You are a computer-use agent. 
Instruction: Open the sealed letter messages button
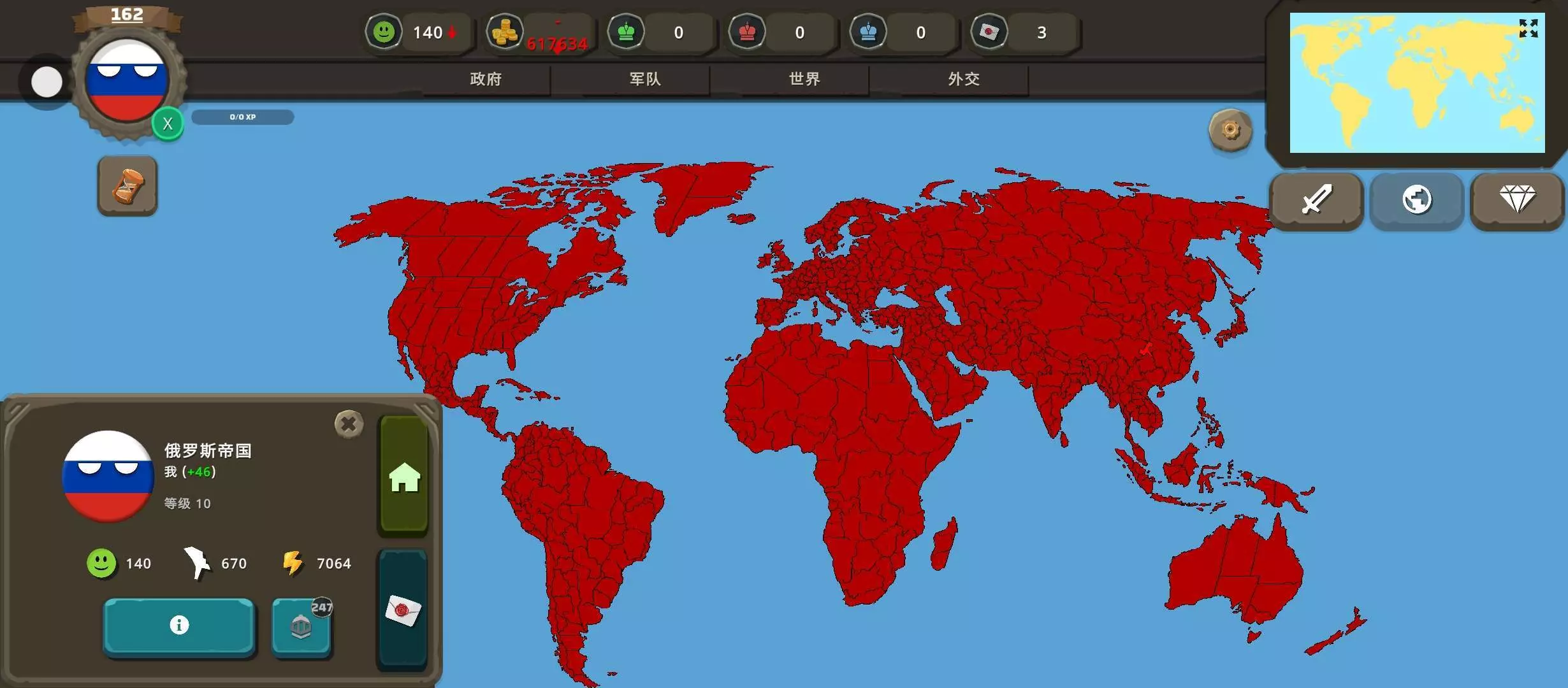click(x=403, y=610)
